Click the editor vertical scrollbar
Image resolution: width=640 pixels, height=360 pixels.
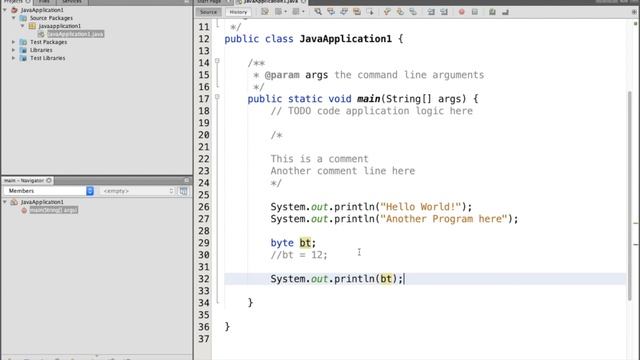pos(629,196)
